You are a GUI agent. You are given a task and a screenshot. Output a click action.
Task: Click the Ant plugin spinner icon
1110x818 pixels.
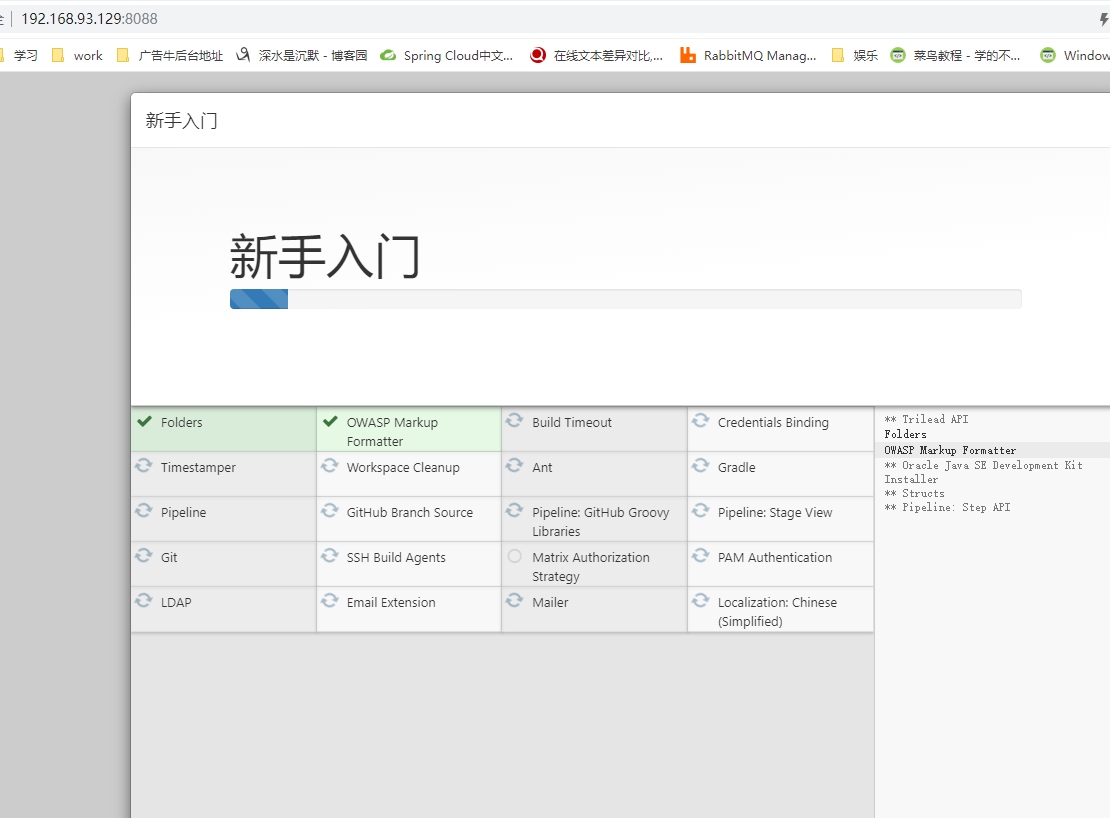click(514, 465)
